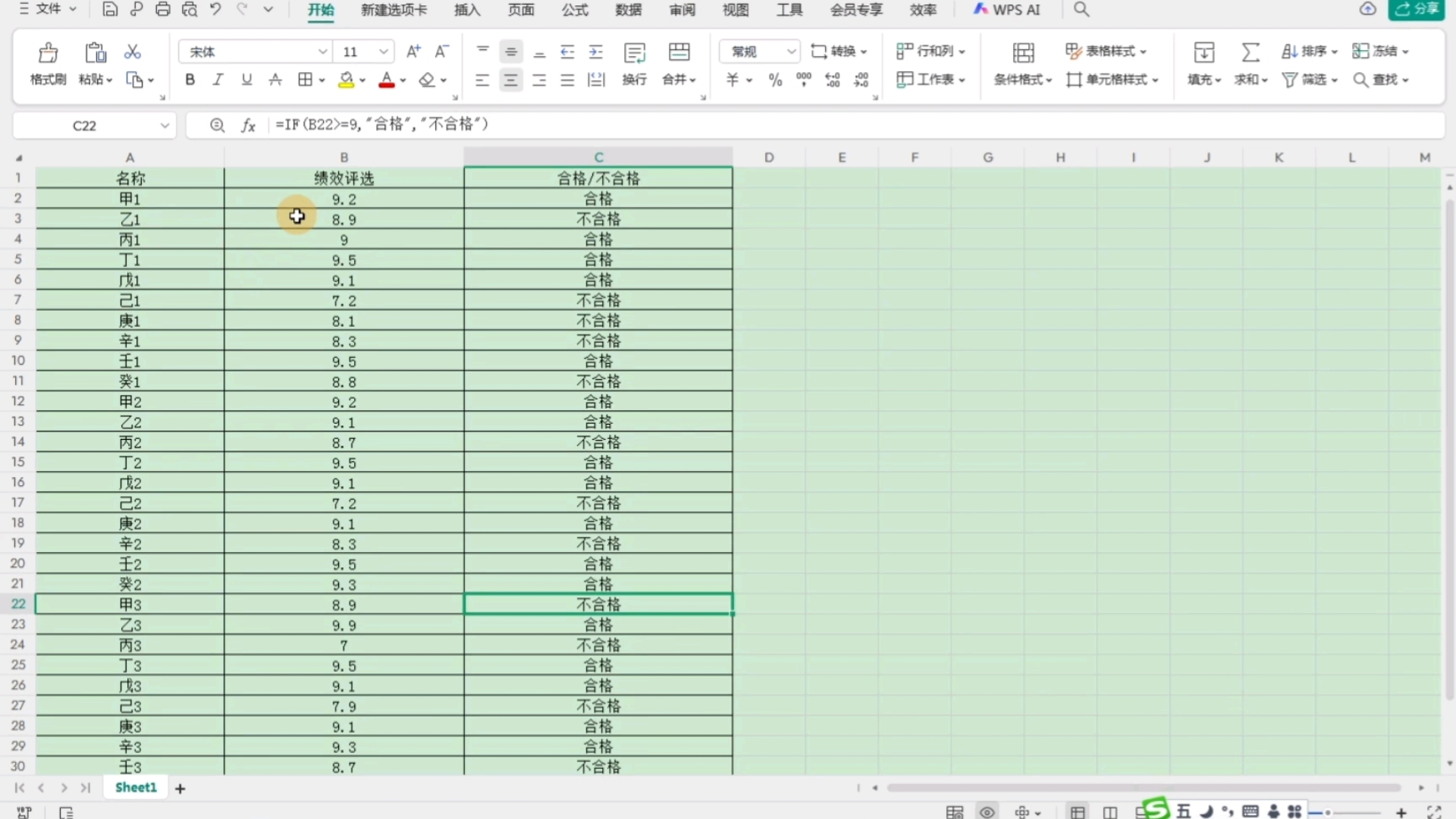
Task: Click the Name Box showing C22
Action: tap(84, 125)
